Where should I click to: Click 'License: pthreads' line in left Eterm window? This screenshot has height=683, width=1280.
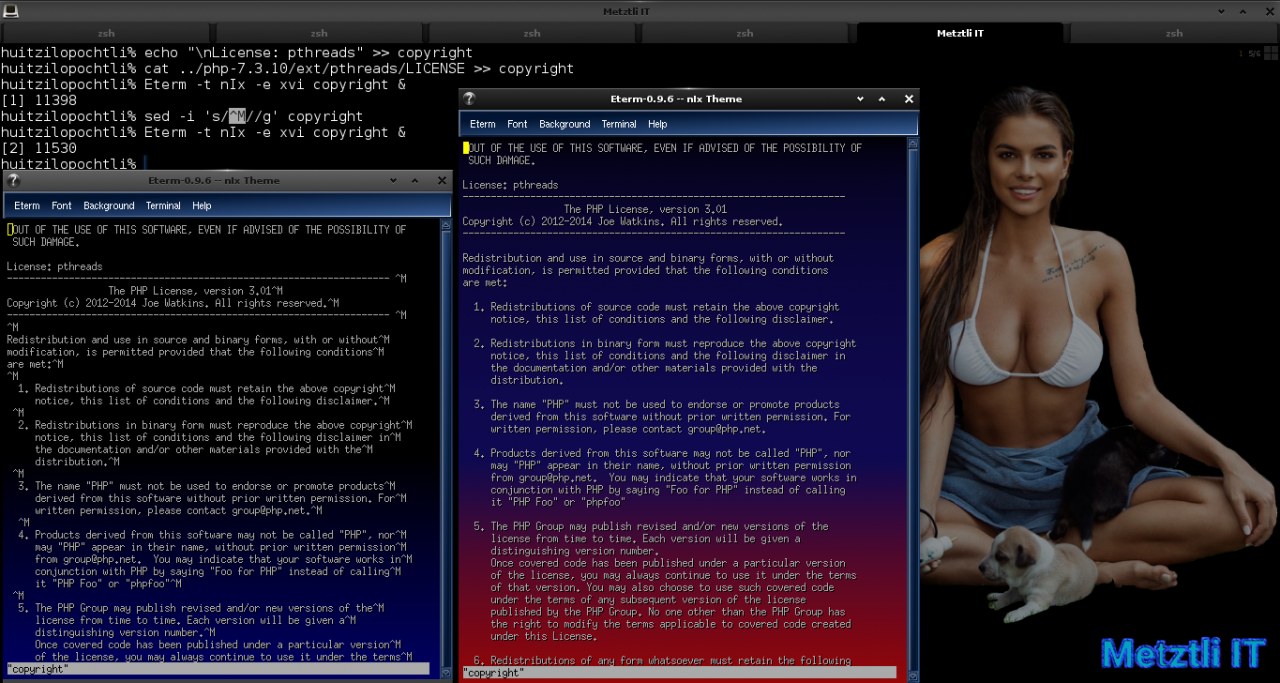tap(54, 267)
